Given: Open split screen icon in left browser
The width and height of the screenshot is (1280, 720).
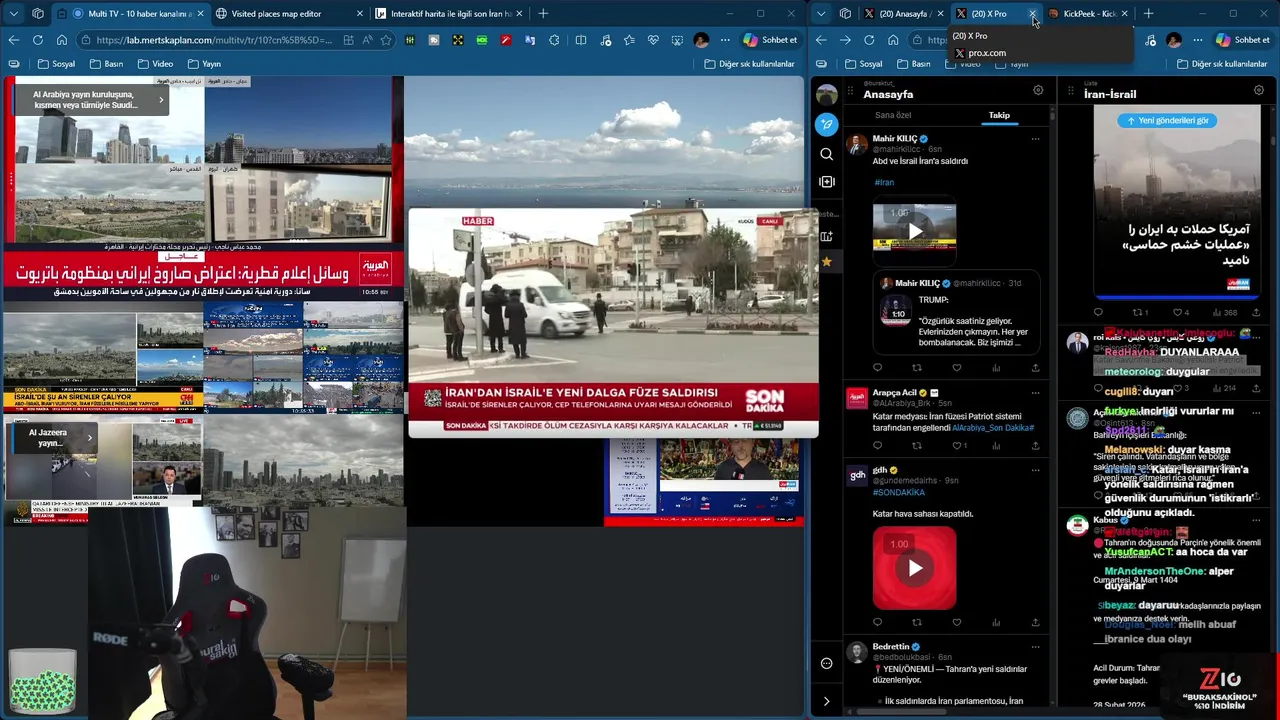Looking at the screenshot, I should tap(581, 40).
